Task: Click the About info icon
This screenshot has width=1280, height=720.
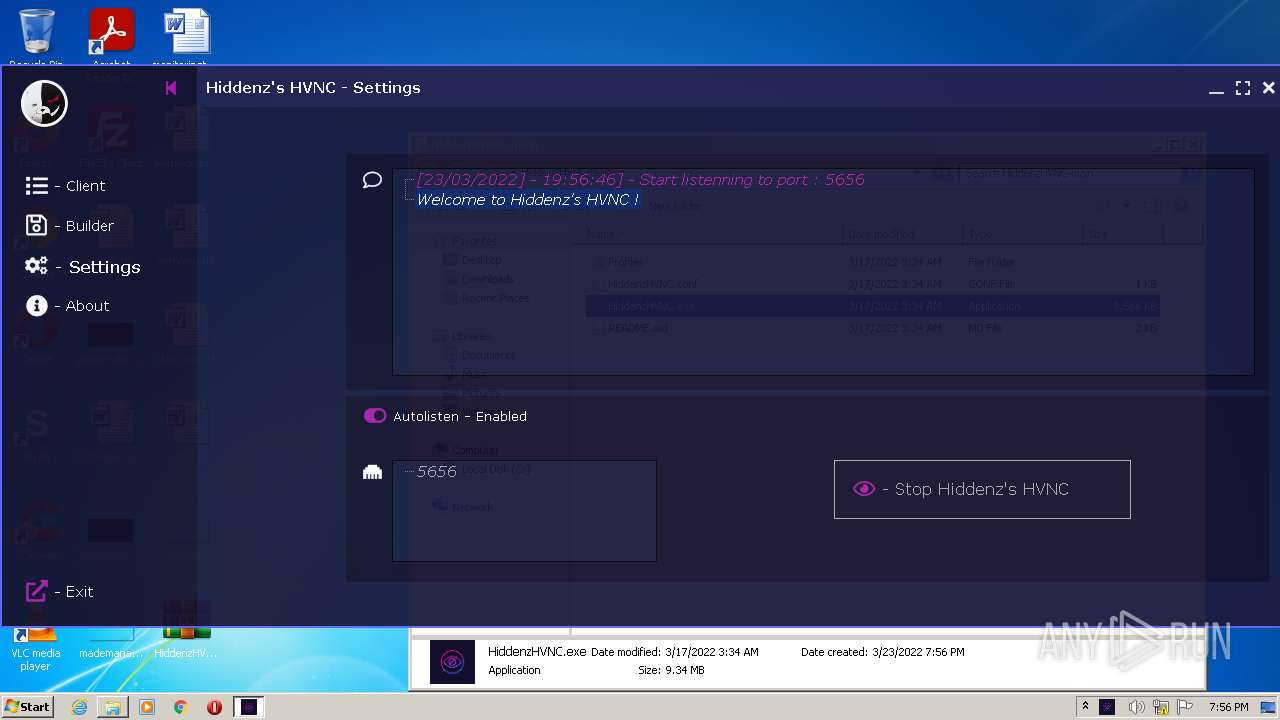Action: point(37,306)
